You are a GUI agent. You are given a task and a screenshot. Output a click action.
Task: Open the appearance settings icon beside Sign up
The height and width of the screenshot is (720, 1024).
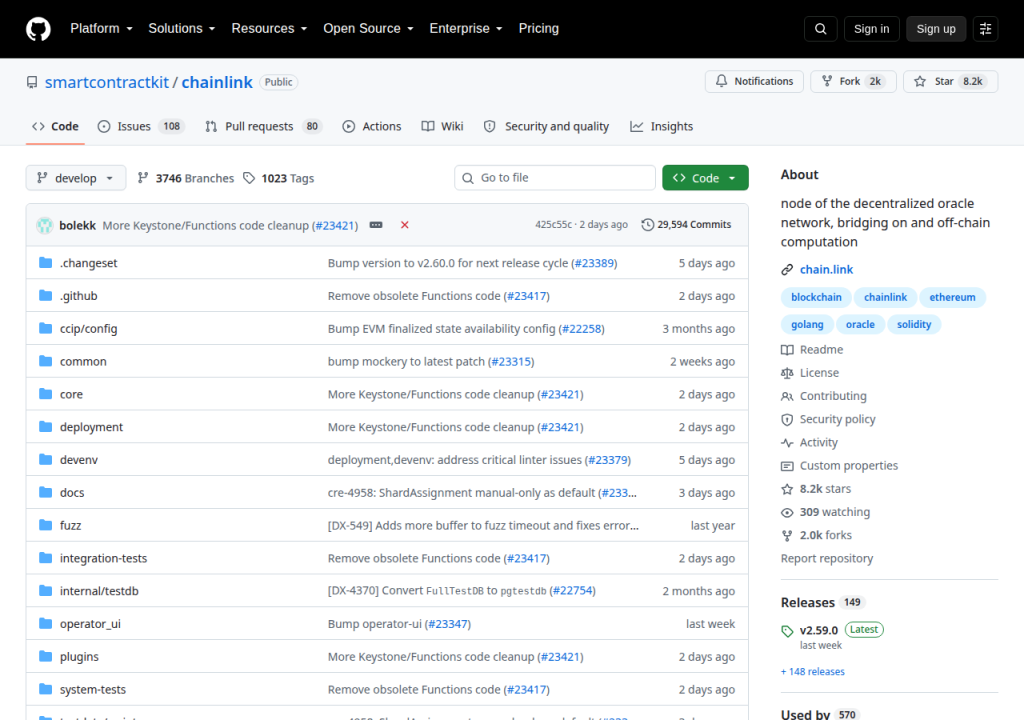[x=985, y=29]
